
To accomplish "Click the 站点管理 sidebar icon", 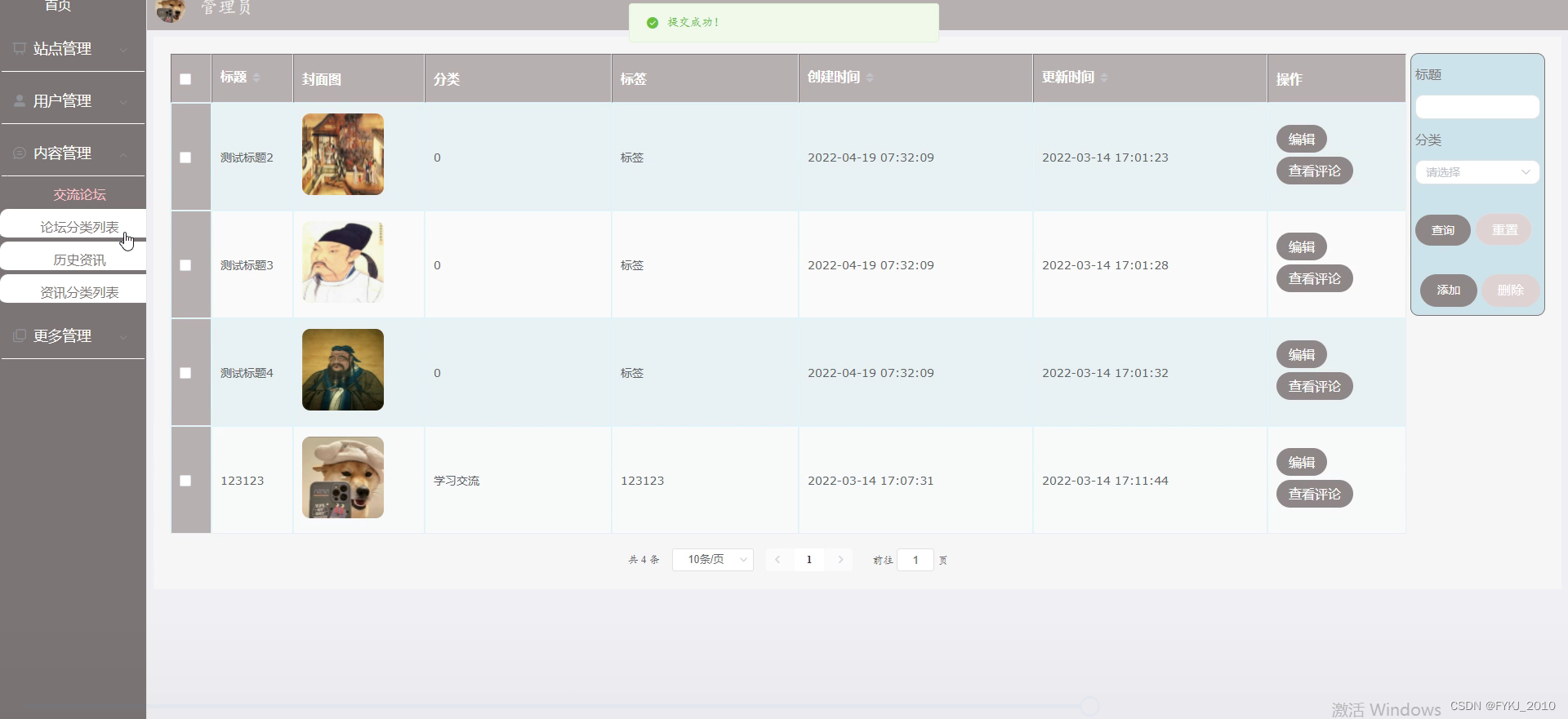I will coord(20,48).
